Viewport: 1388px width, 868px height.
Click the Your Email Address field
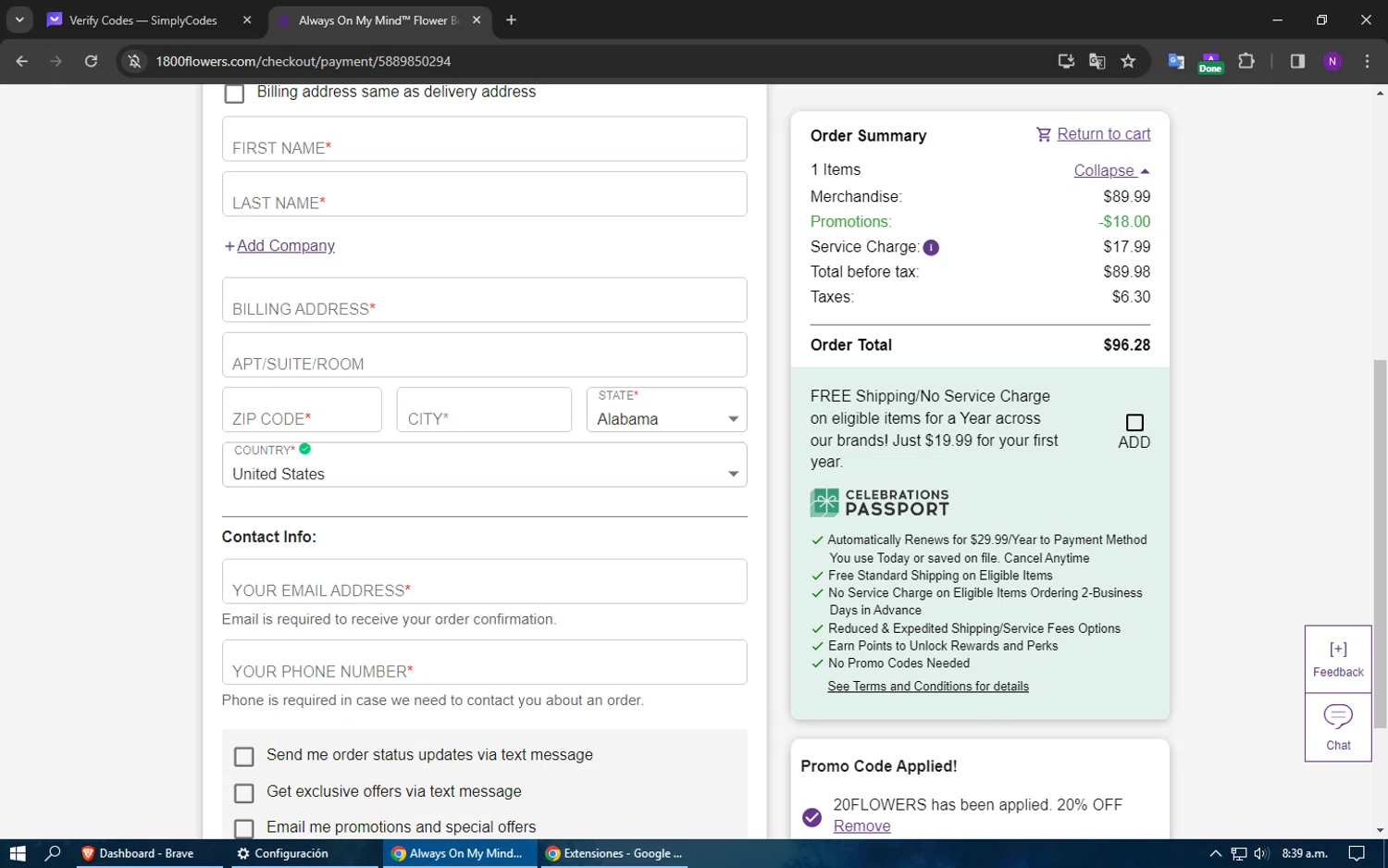[484, 582]
